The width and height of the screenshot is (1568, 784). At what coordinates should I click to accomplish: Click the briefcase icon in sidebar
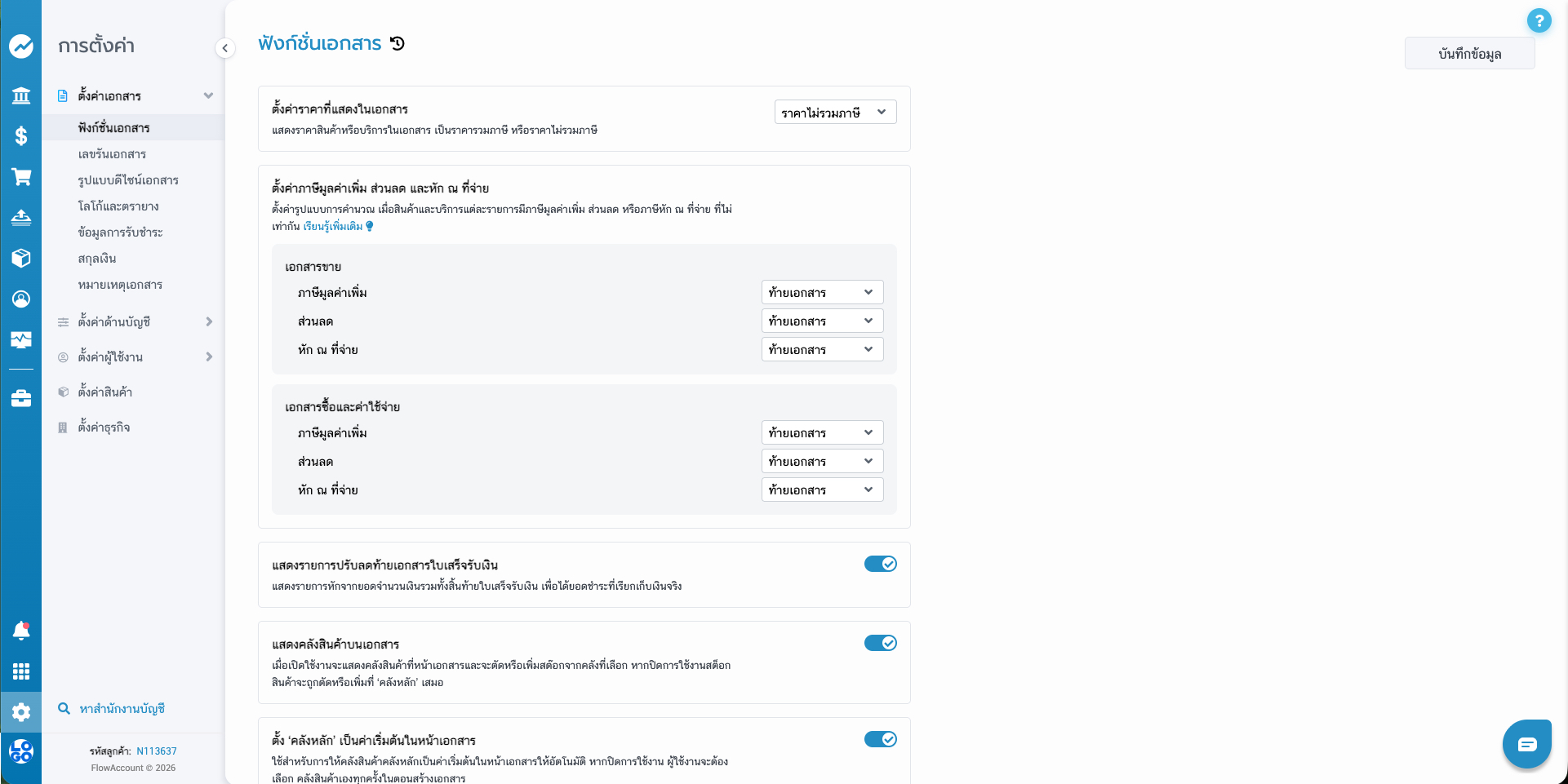(x=21, y=399)
